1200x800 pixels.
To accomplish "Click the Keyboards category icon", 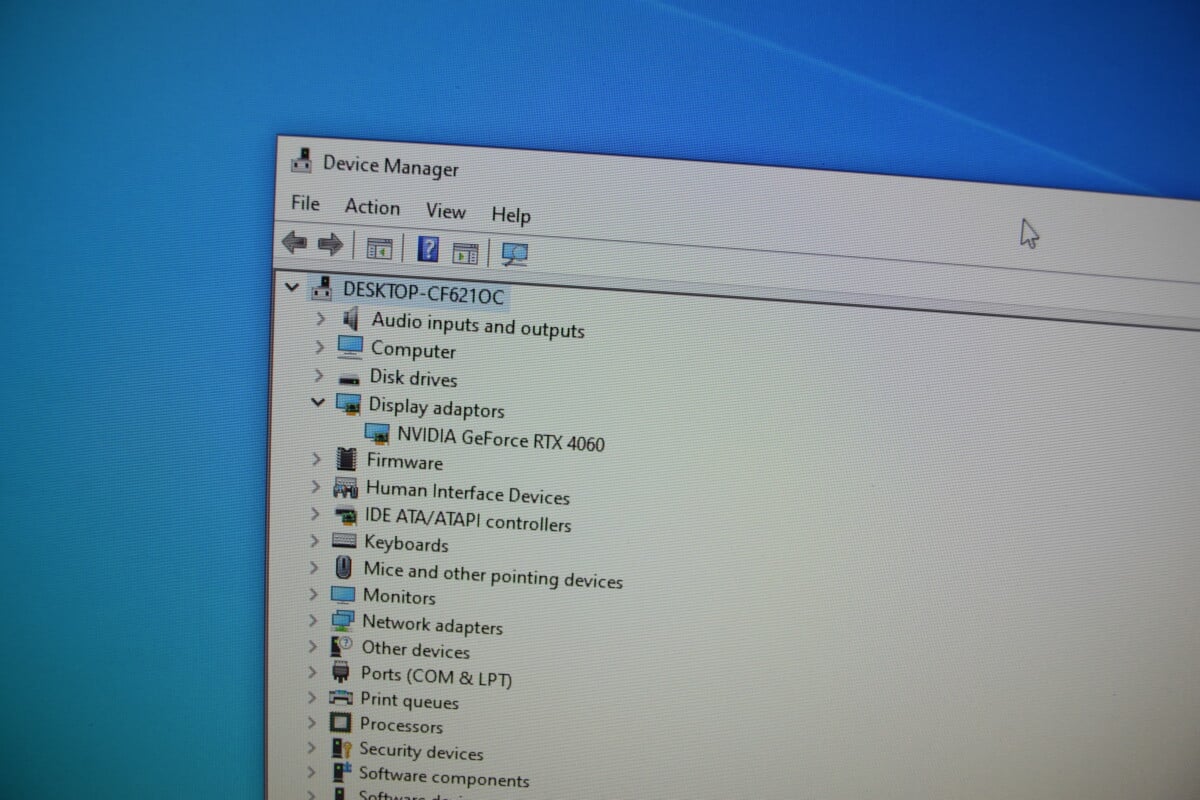I will [x=345, y=541].
